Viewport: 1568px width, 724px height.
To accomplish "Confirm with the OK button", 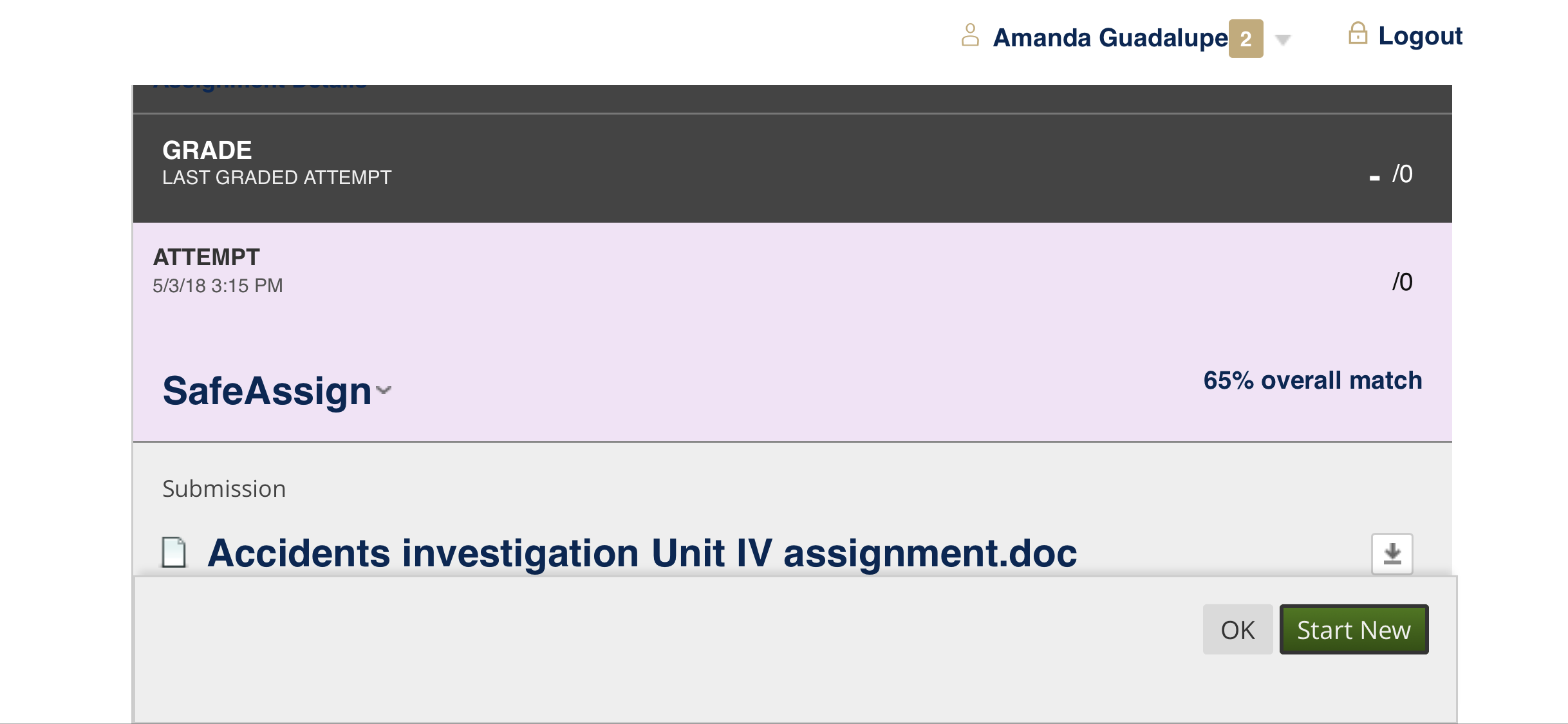I will 1238,629.
